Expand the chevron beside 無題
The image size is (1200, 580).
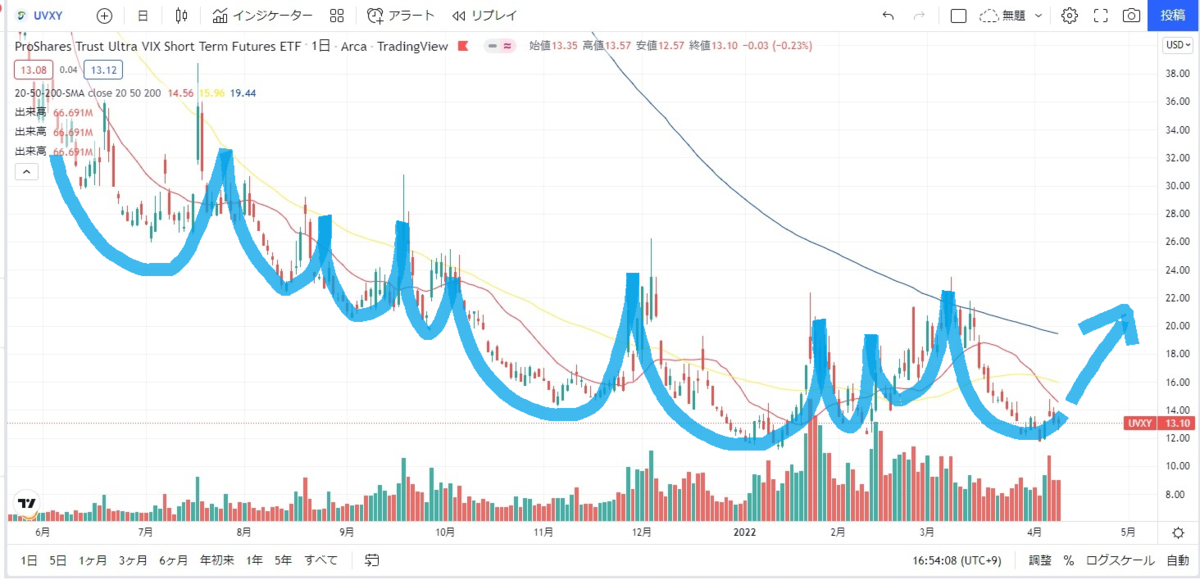tap(1039, 16)
